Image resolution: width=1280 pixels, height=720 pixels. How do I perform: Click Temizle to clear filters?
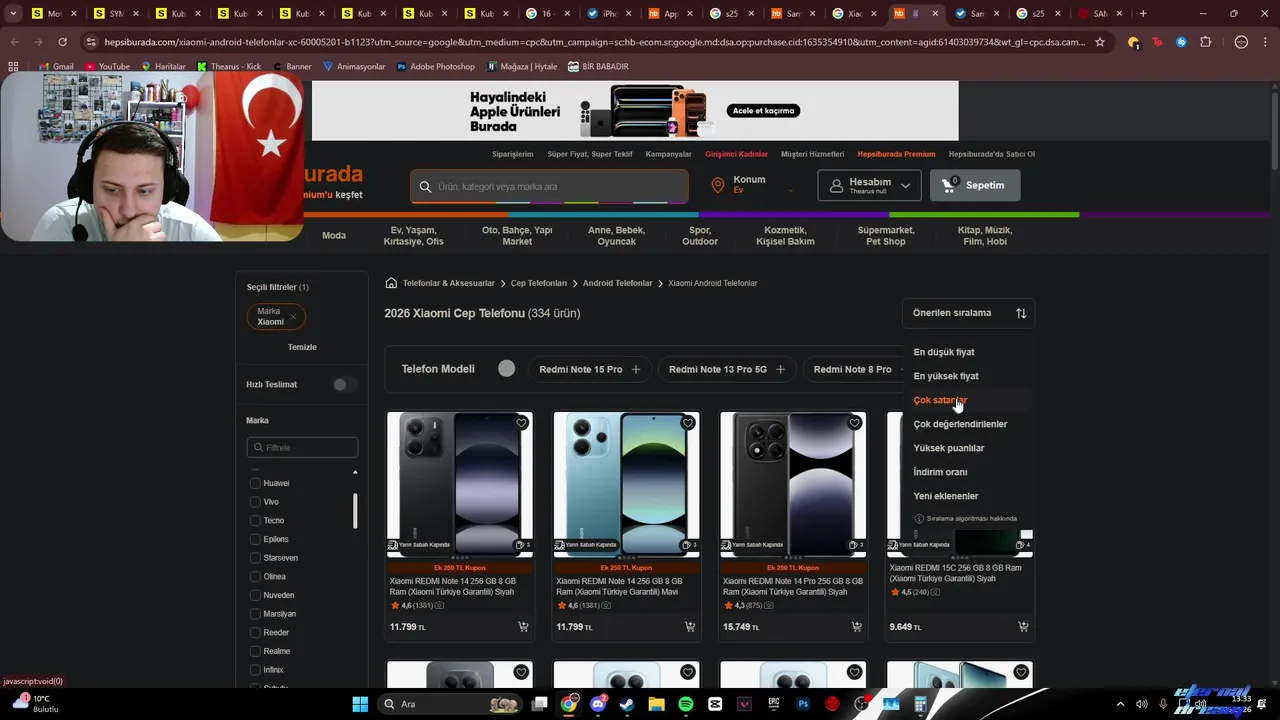point(302,347)
